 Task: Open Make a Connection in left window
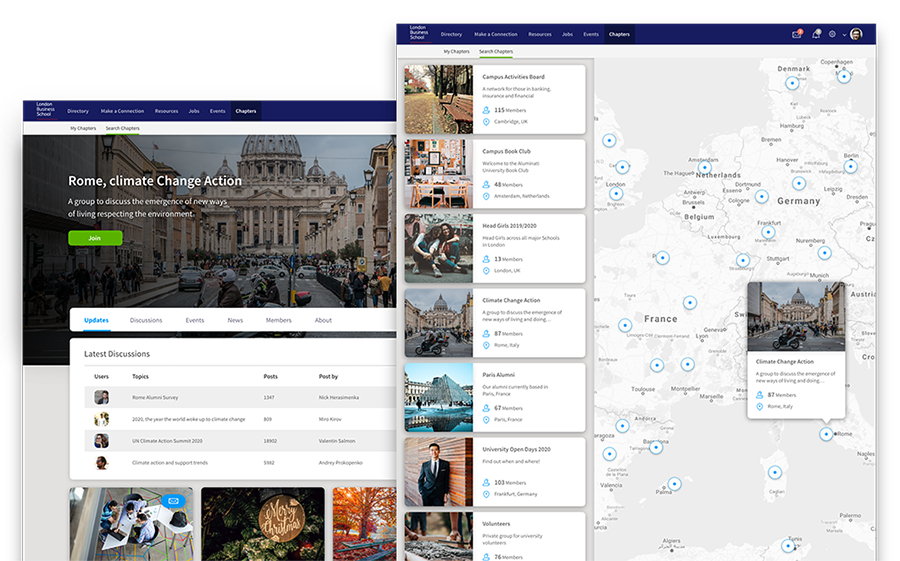122,111
